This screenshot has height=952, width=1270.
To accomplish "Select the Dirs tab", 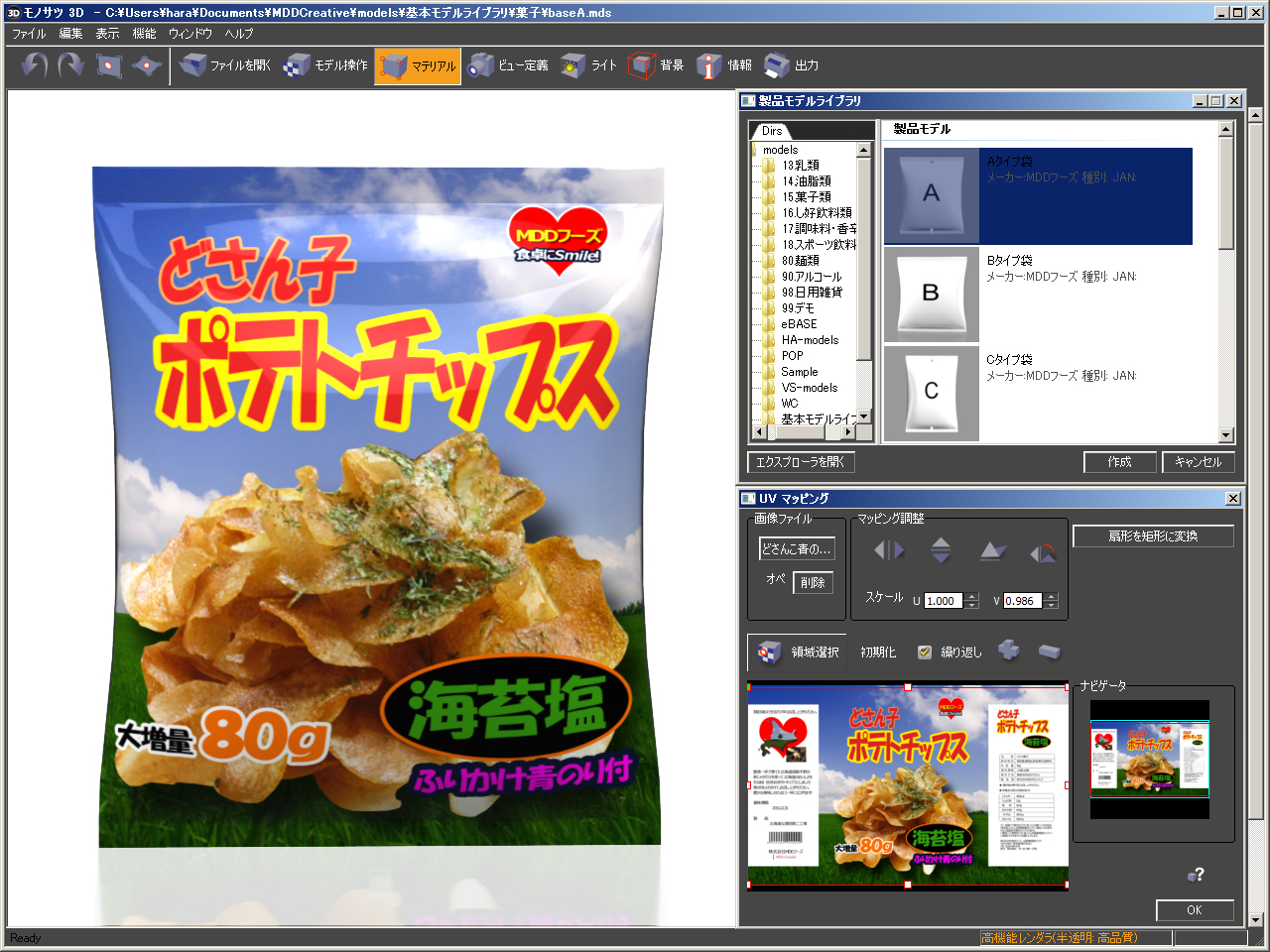I will coord(772,131).
